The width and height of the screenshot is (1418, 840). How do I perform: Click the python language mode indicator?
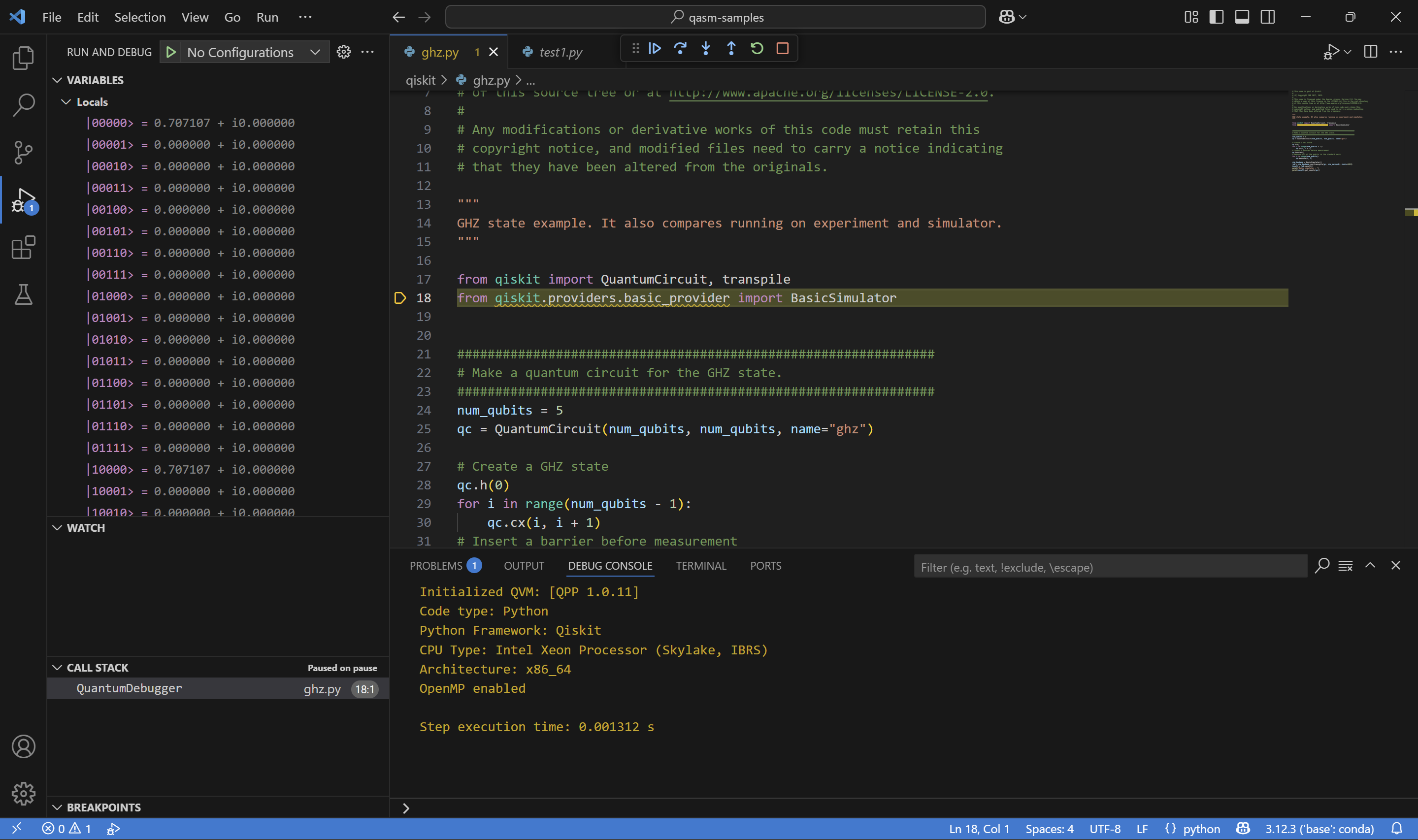pyautogui.click(x=1201, y=829)
